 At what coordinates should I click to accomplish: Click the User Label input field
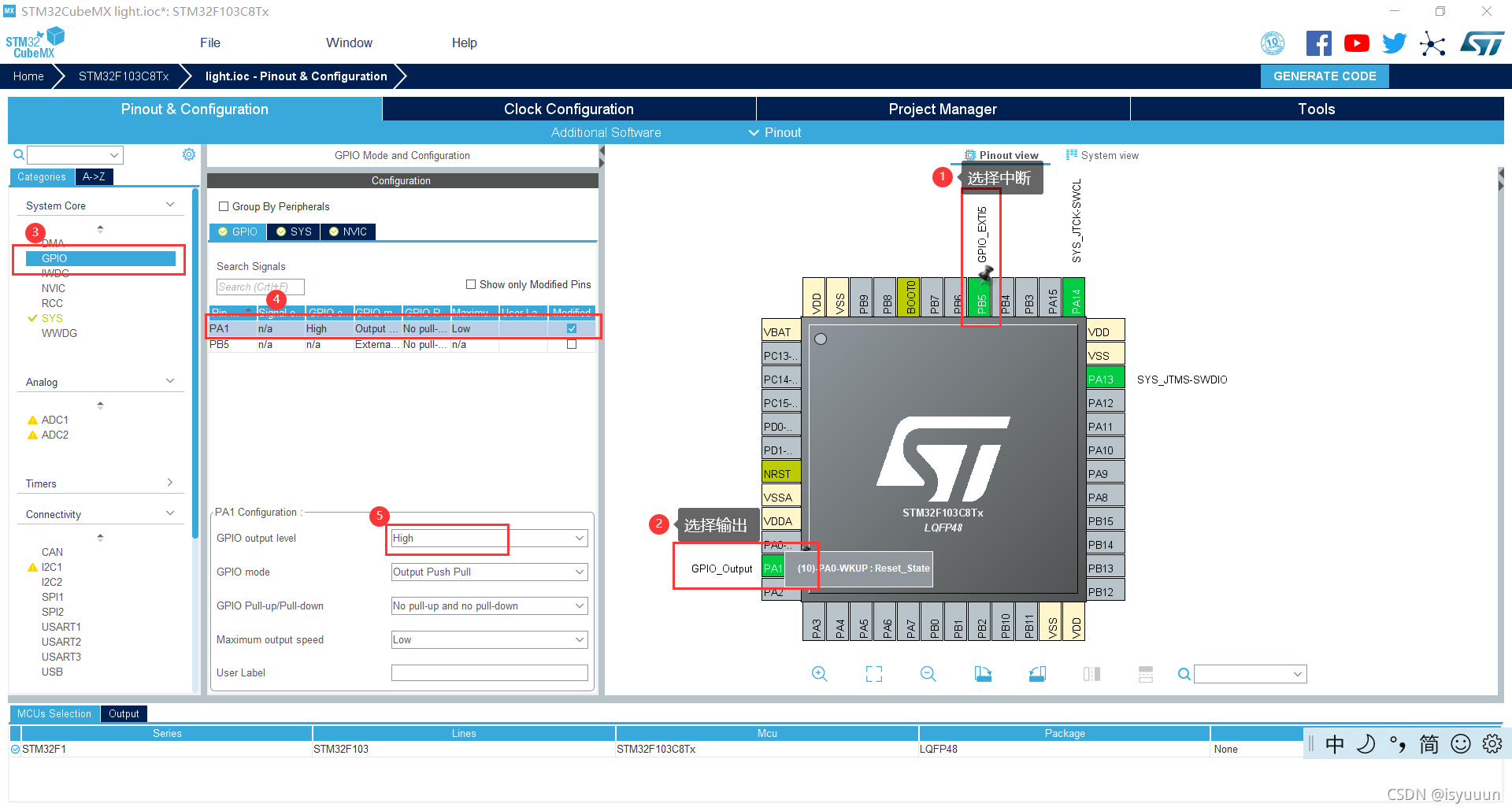490,672
